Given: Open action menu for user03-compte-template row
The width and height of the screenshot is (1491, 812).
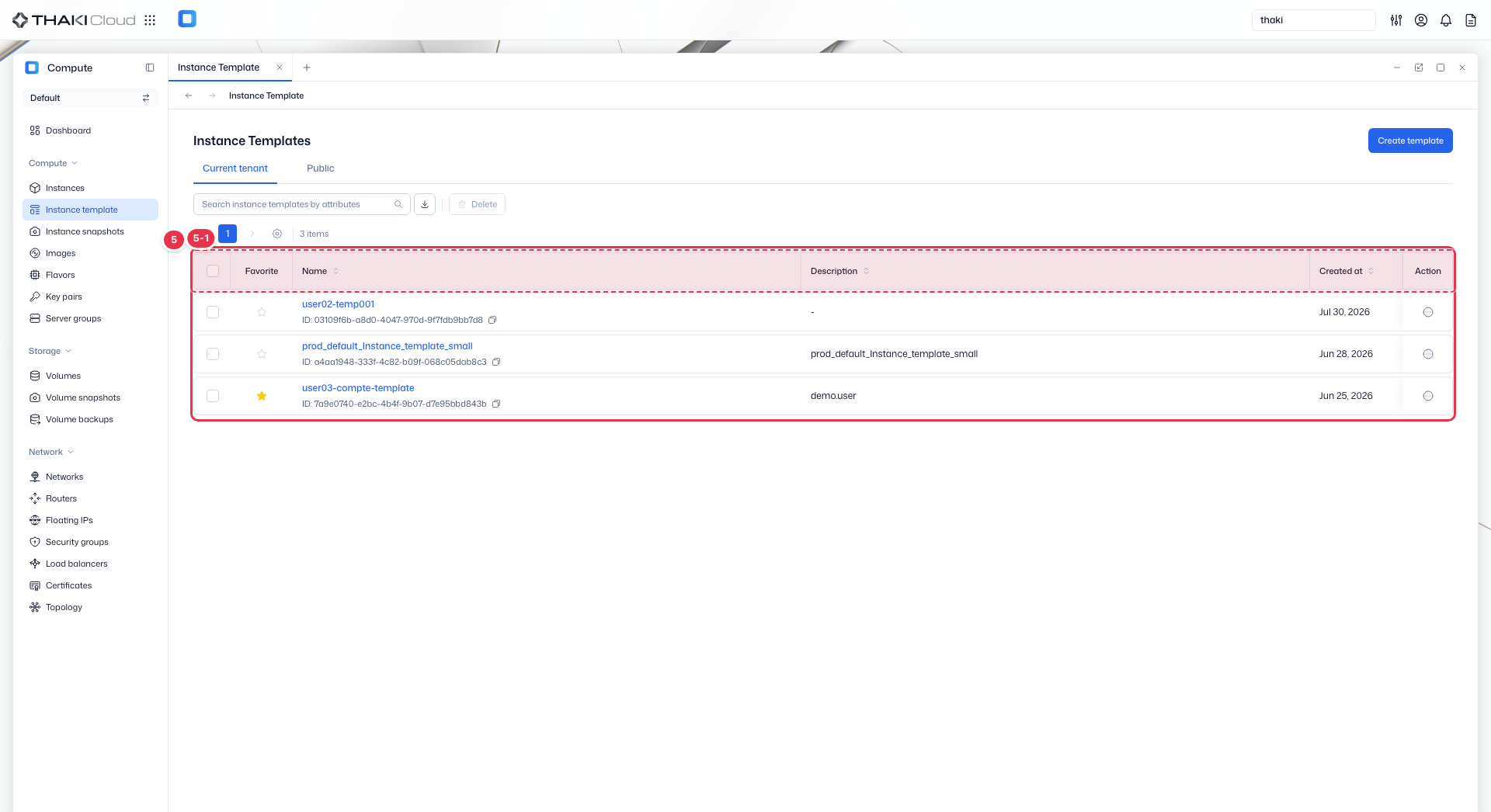Looking at the screenshot, I should [1427, 396].
